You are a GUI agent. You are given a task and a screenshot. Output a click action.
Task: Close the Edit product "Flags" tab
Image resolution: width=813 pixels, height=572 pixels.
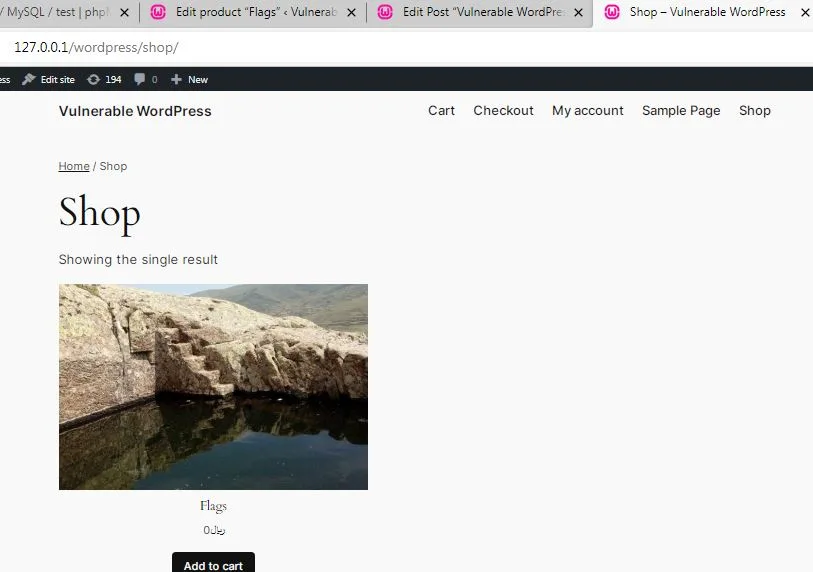(353, 13)
